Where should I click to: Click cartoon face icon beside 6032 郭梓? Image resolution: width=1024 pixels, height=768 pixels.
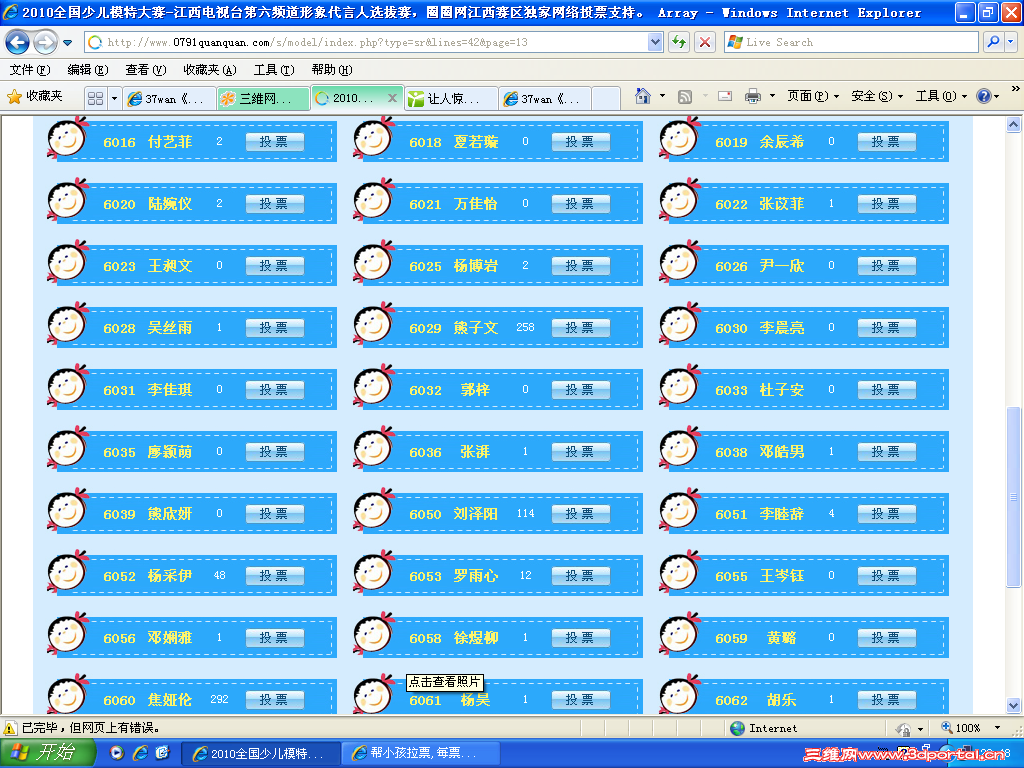pyautogui.click(x=374, y=385)
